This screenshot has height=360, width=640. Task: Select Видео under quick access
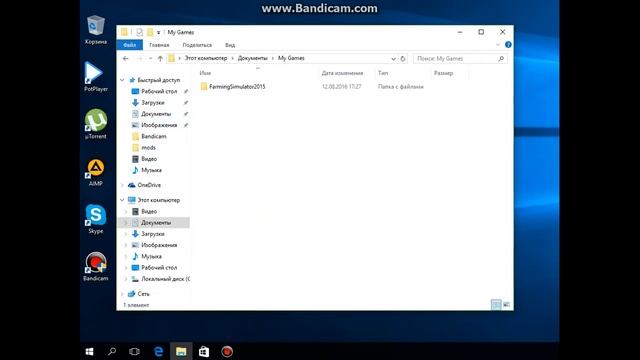(x=149, y=159)
